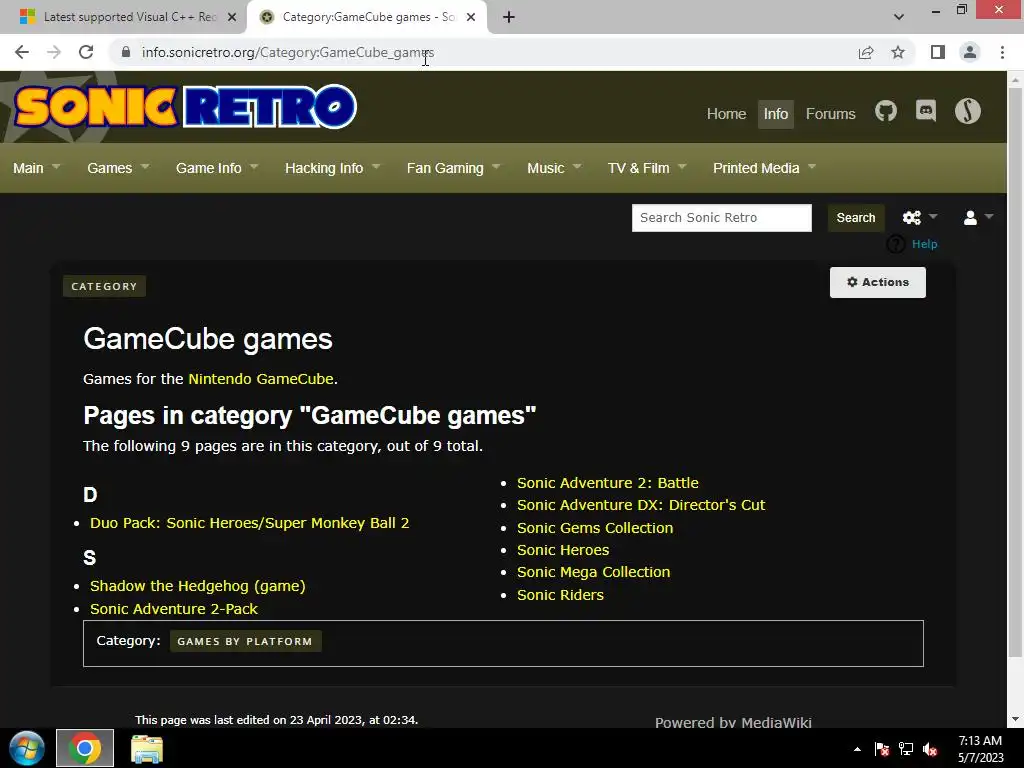Viewport: 1024px width, 768px height.
Task: Click the Search button
Action: pos(856,217)
